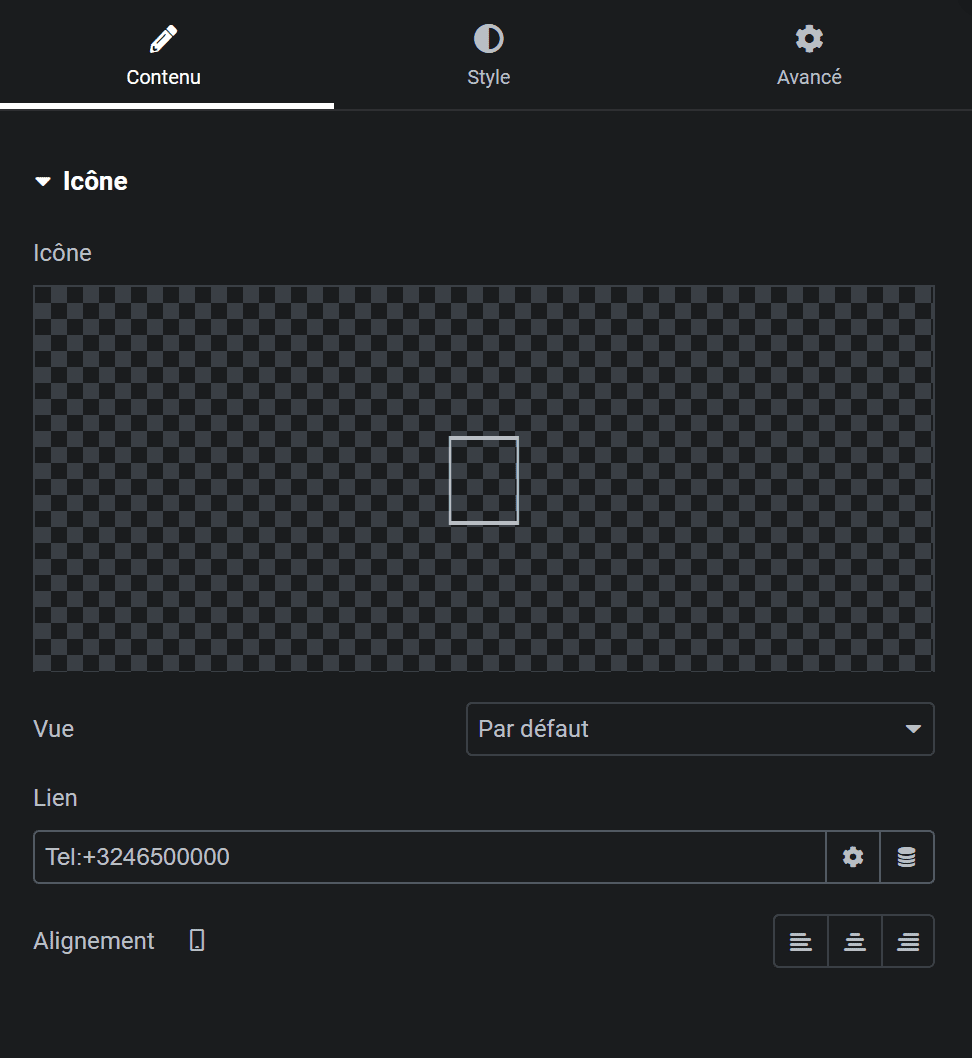Open the Avancé tab
This screenshot has width=972, height=1058.
(x=809, y=55)
